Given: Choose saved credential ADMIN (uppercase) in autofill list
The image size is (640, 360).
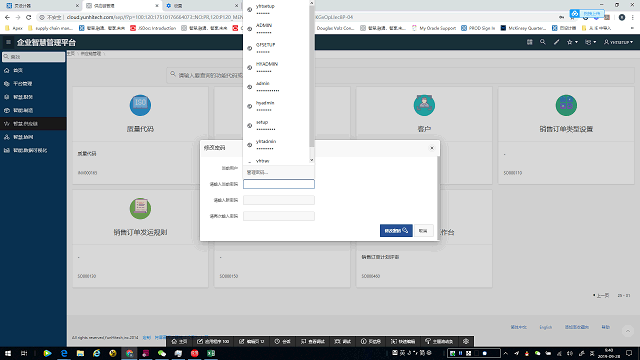Looking at the screenshot, I should 276,29.
